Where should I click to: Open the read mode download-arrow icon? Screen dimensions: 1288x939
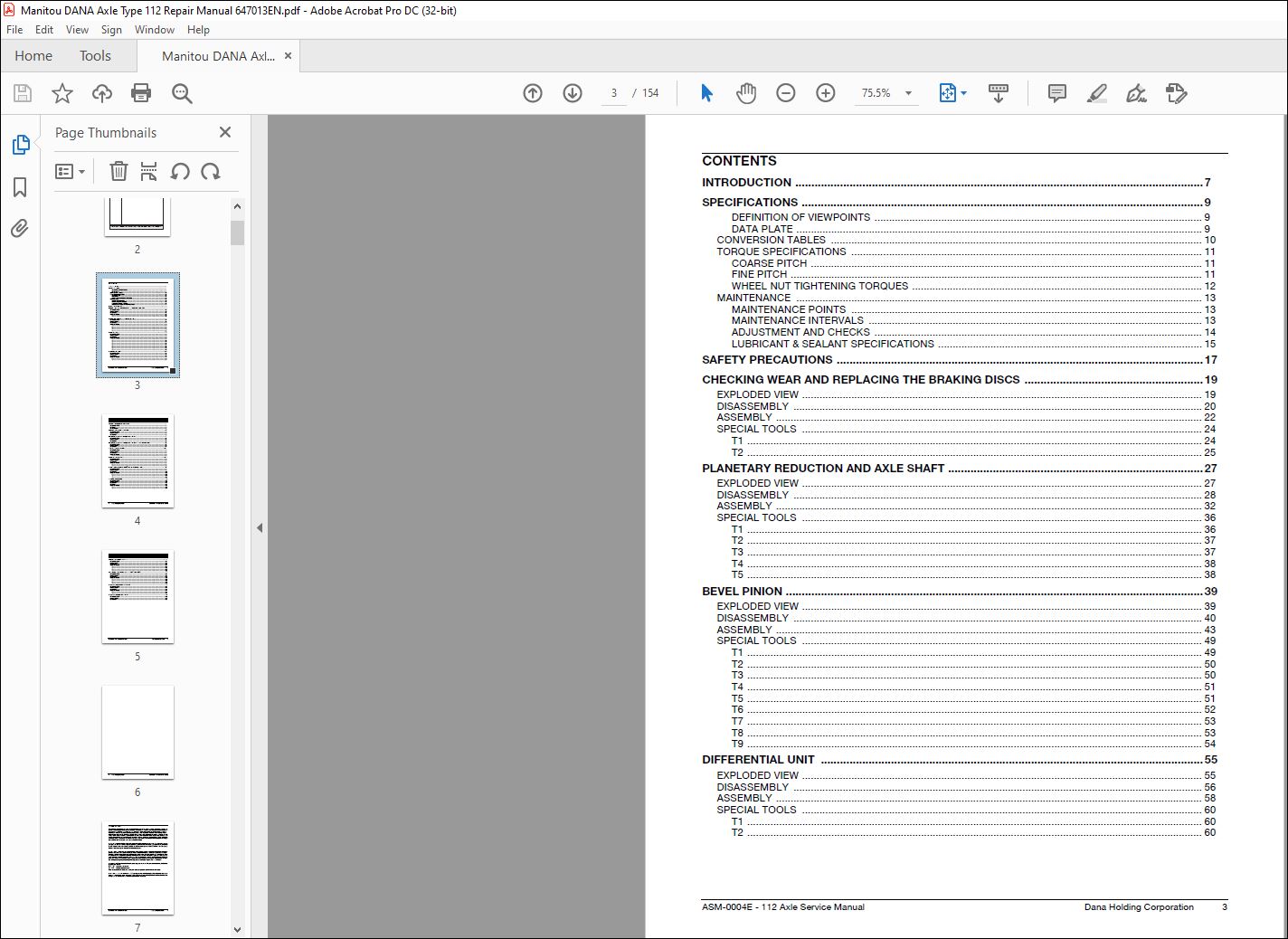(999, 93)
